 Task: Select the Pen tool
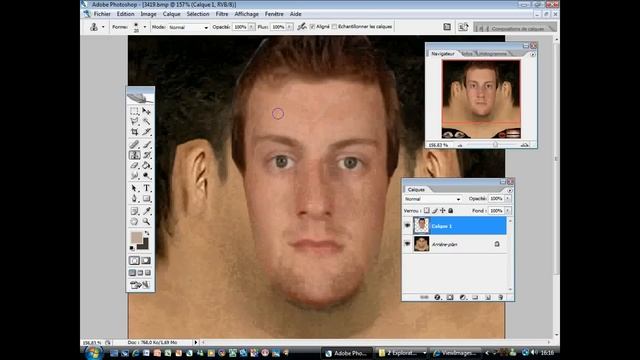[134, 199]
